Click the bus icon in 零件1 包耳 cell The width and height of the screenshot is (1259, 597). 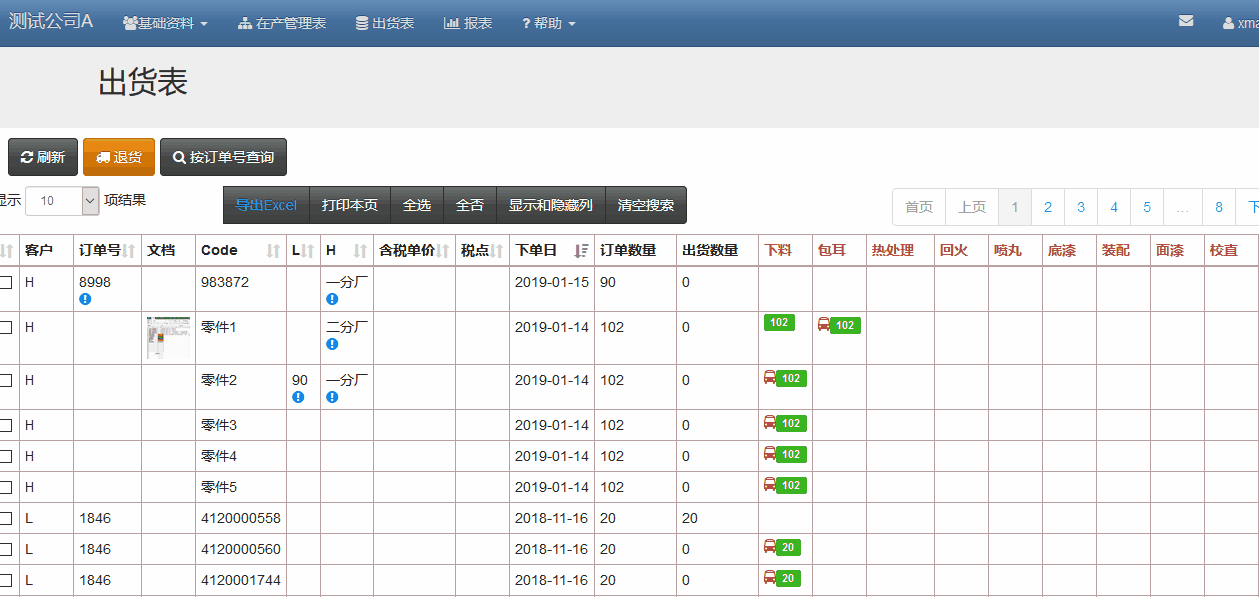(x=824, y=324)
